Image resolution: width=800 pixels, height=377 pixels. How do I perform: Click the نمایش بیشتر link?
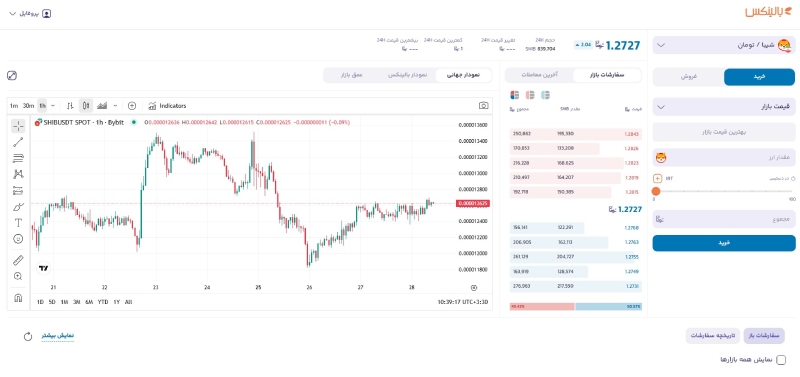pos(58,336)
